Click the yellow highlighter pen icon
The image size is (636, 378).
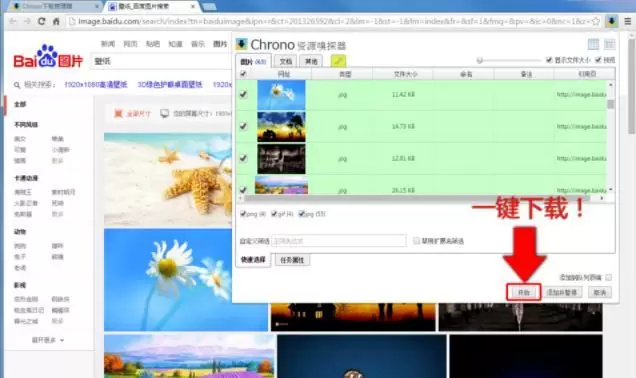point(338,61)
